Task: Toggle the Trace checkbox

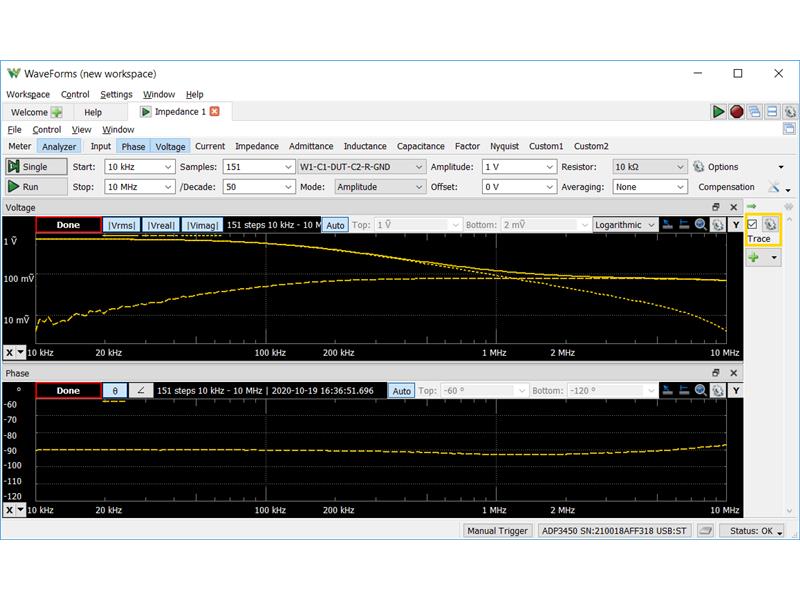Action: coord(752,224)
